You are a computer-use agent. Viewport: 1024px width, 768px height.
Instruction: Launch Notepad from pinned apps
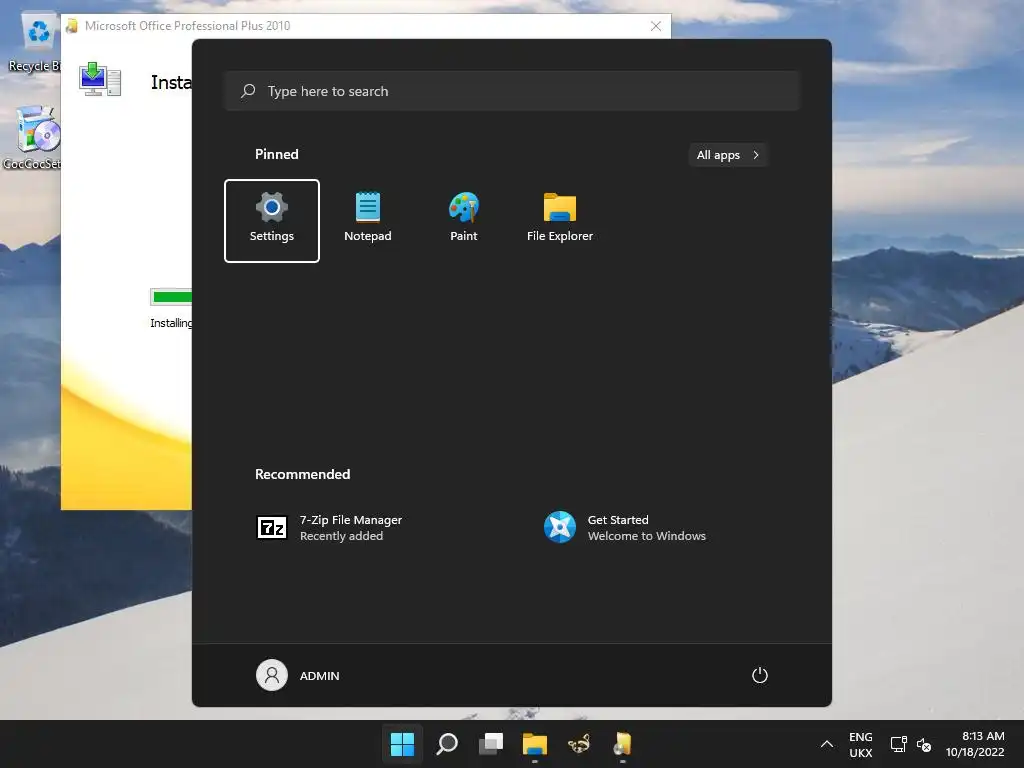tap(368, 221)
